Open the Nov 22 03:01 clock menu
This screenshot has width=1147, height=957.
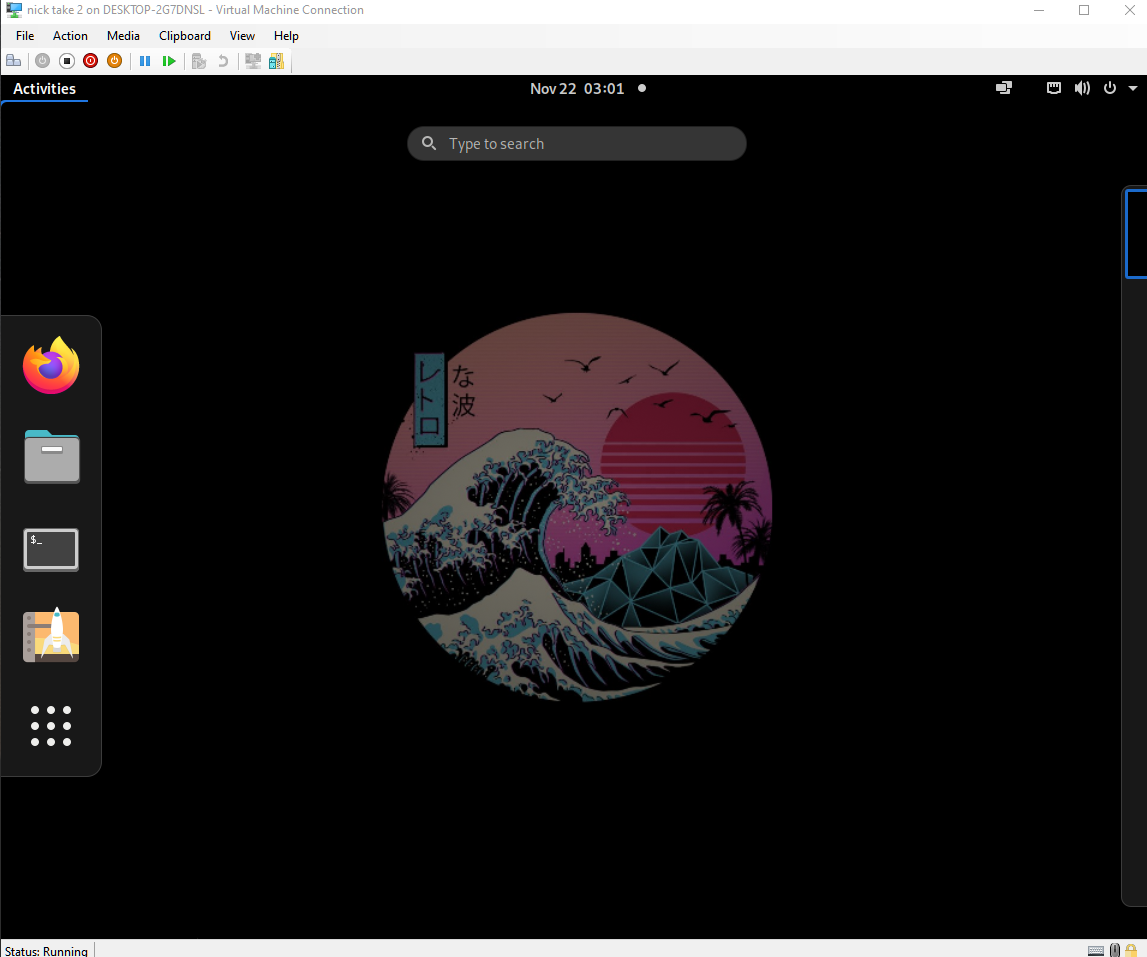tap(577, 89)
